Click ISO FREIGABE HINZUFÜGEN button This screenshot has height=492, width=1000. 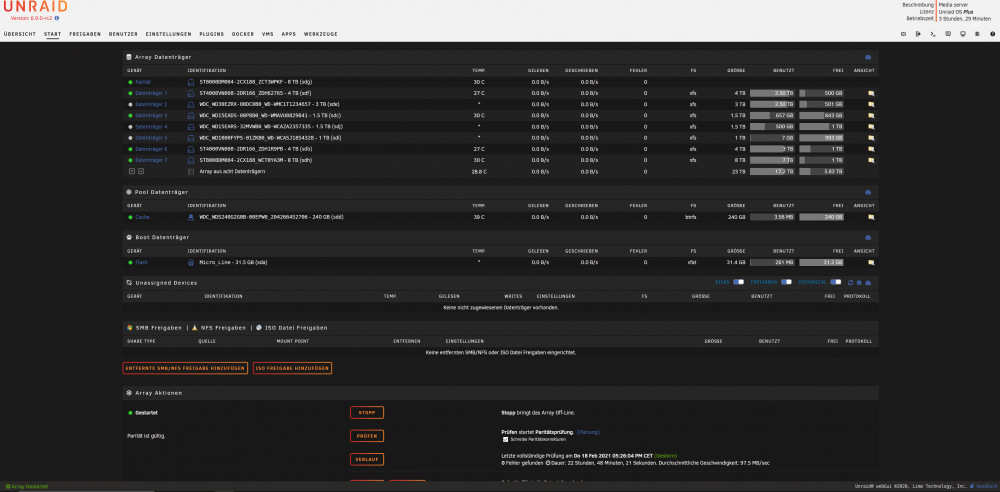(x=292, y=368)
